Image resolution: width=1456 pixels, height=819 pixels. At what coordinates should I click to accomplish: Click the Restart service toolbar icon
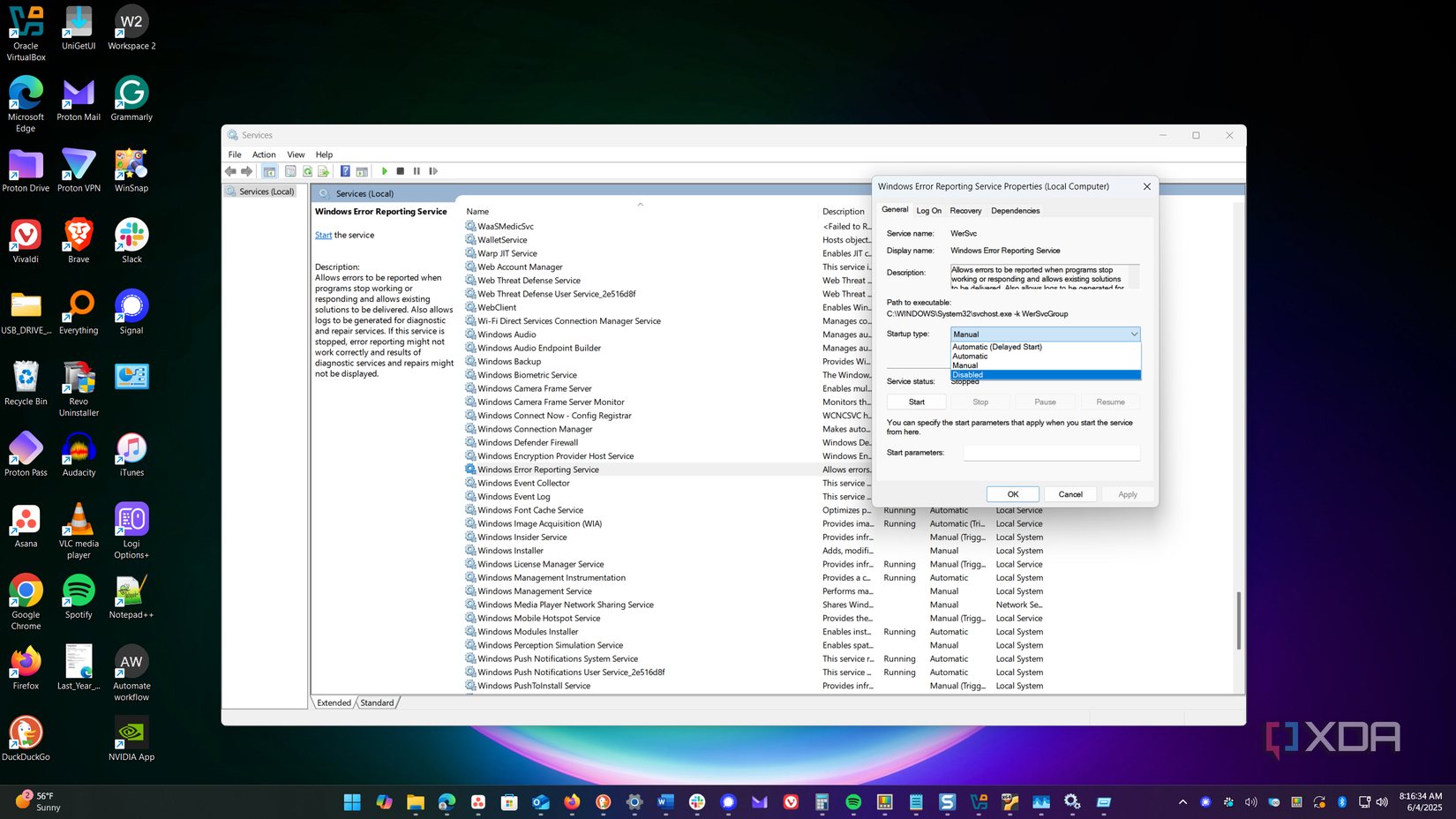click(433, 171)
